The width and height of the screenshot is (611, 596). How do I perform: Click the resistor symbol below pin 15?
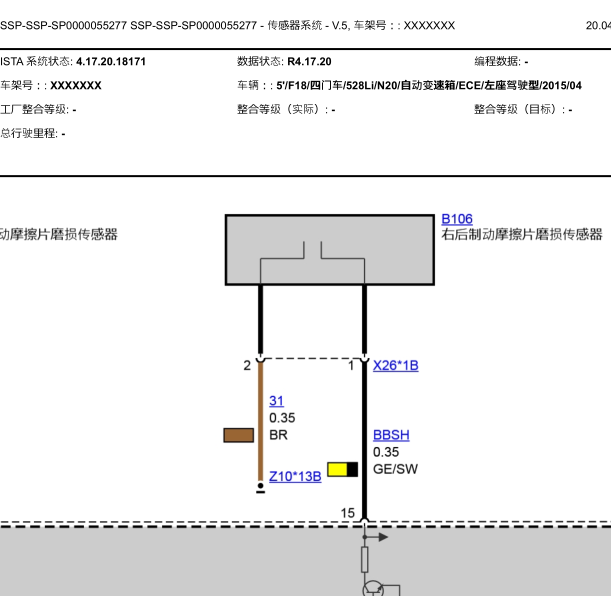click(x=365, y=559)
